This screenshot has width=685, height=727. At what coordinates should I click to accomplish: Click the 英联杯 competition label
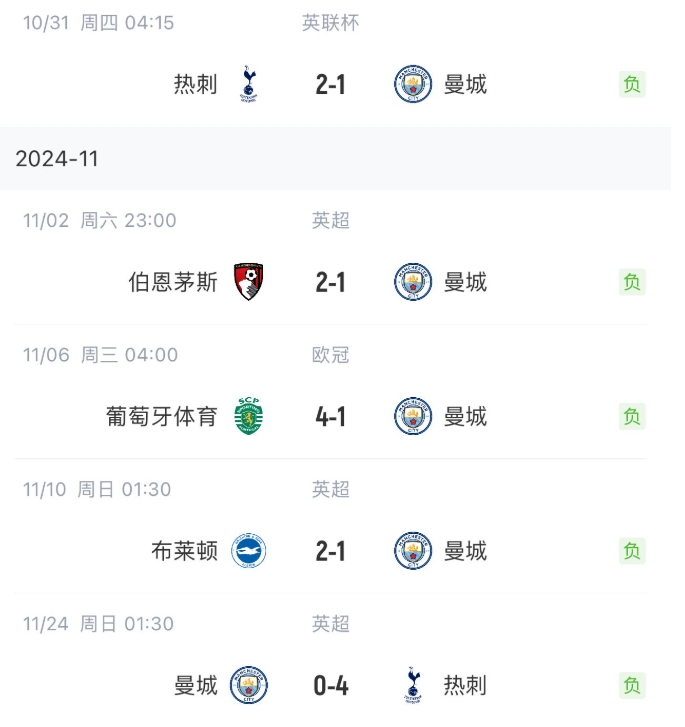coord(330,22)
